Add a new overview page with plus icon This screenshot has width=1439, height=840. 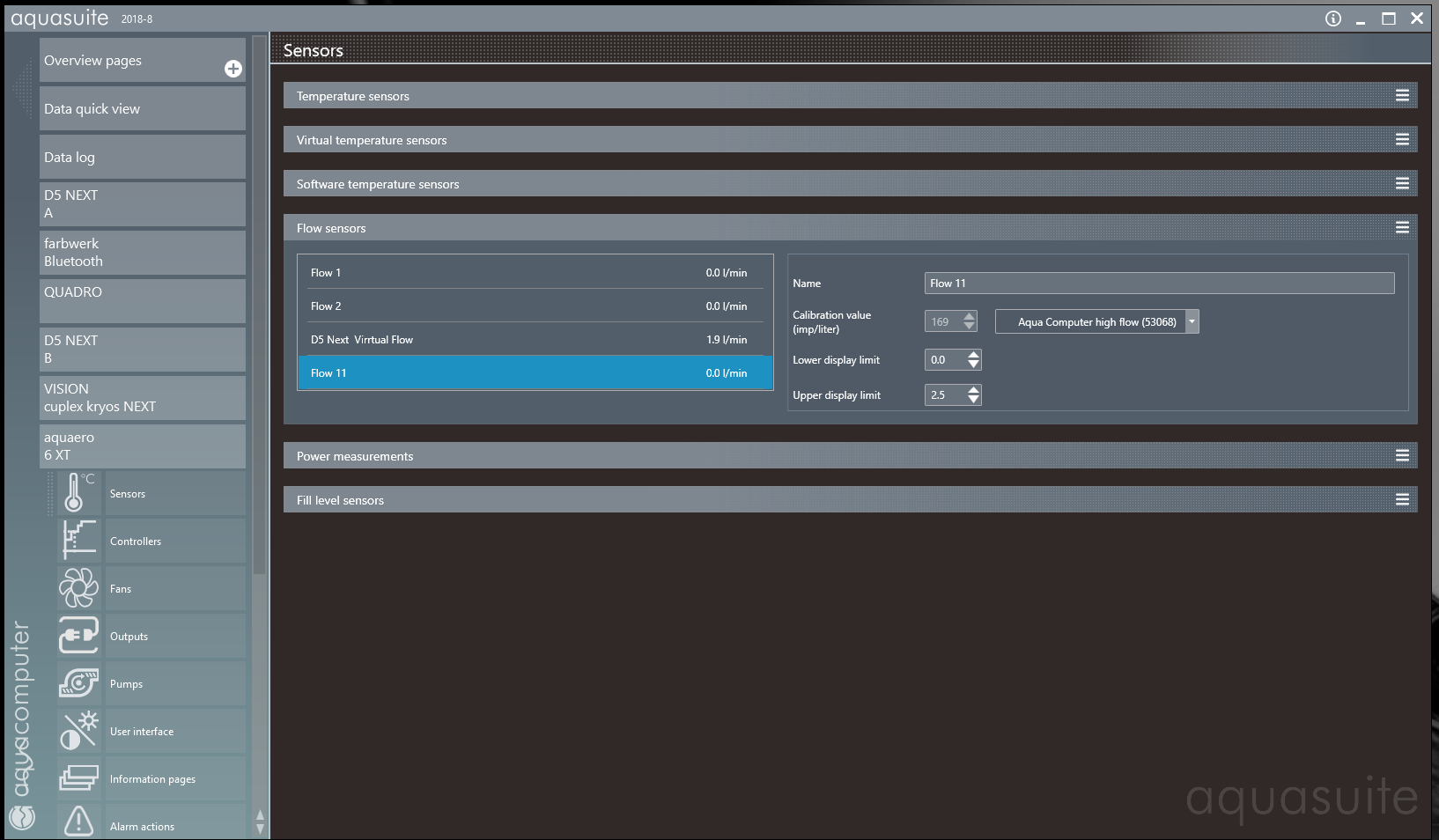click(233, 69)
